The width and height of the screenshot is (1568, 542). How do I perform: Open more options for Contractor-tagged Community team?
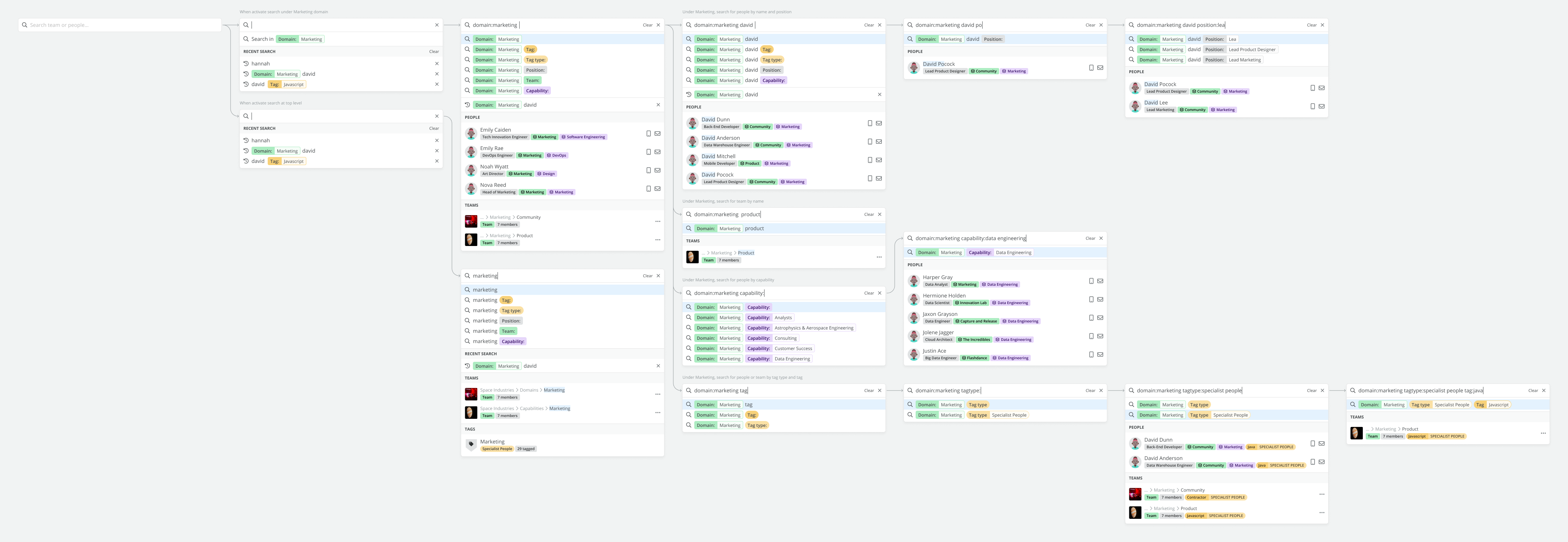(1322, 494)
